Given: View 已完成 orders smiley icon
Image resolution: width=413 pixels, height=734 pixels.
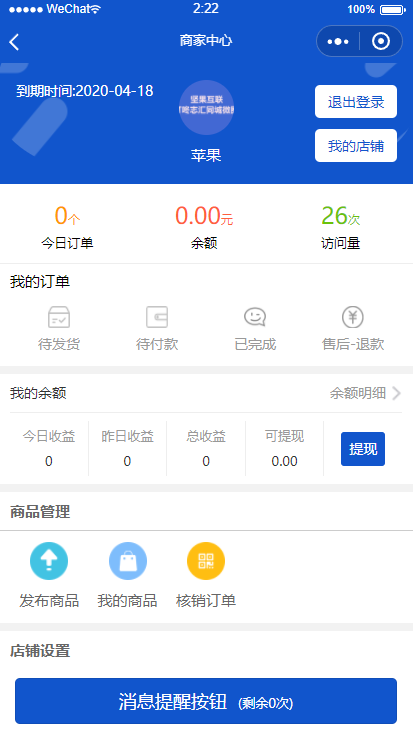Looking at the screenshot, I should pos(255,317).
